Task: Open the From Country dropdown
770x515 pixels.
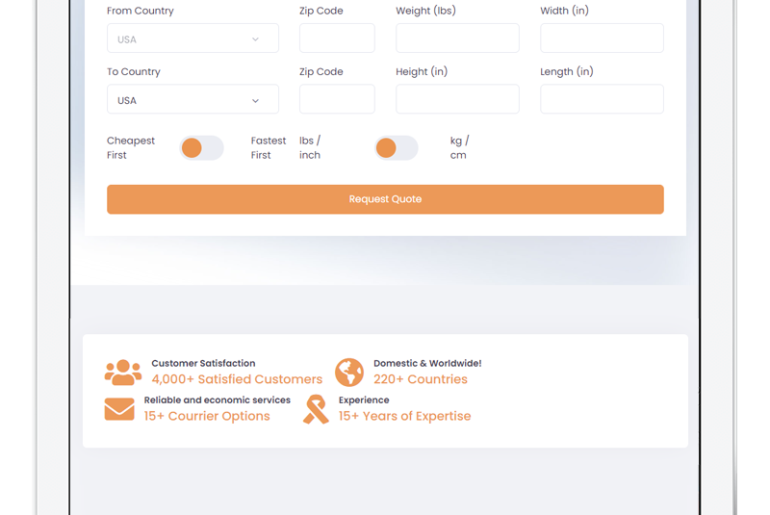Action: click(x=192, y=39)
